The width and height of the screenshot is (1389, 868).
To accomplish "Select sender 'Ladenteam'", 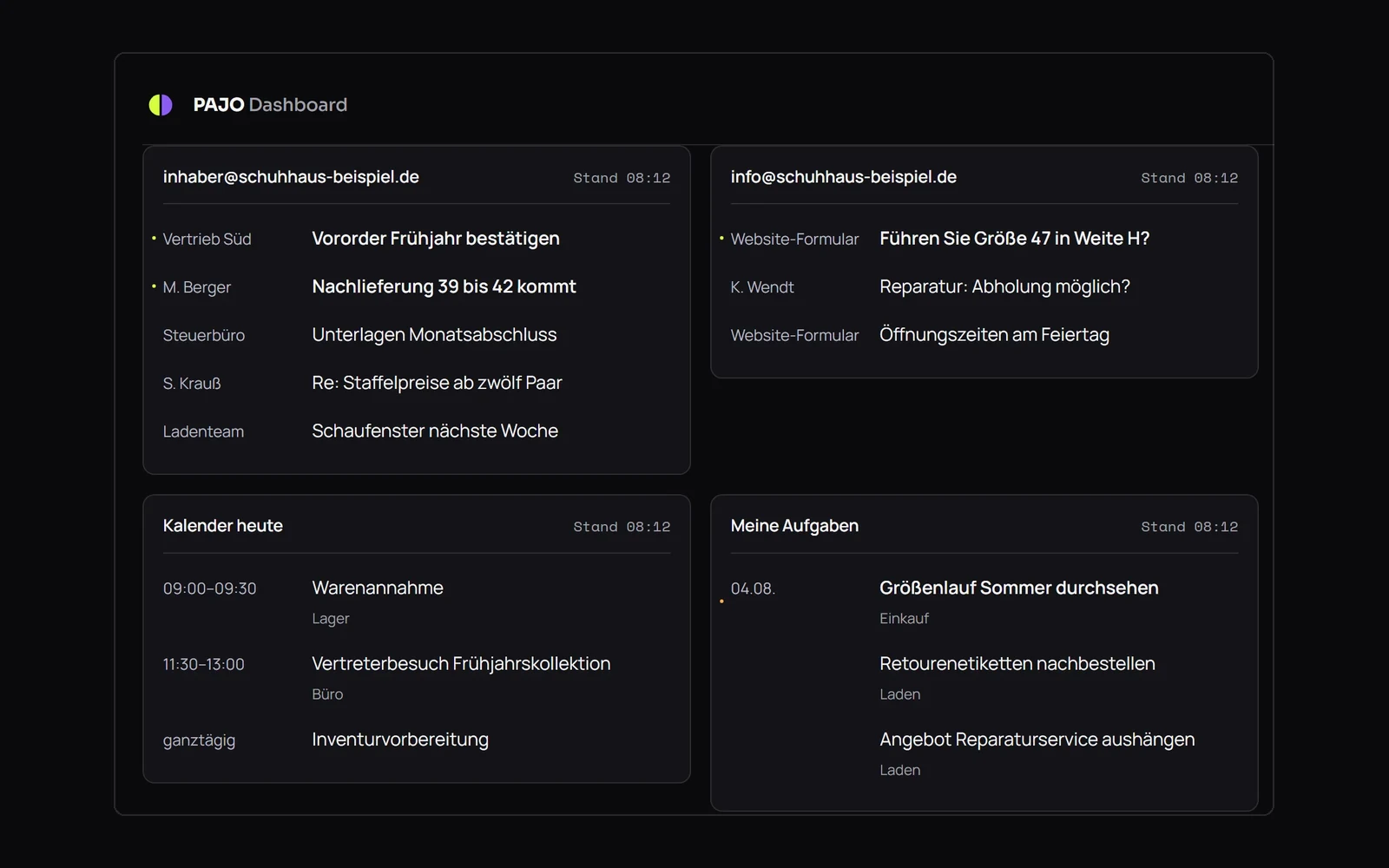I will click(203, 431).
